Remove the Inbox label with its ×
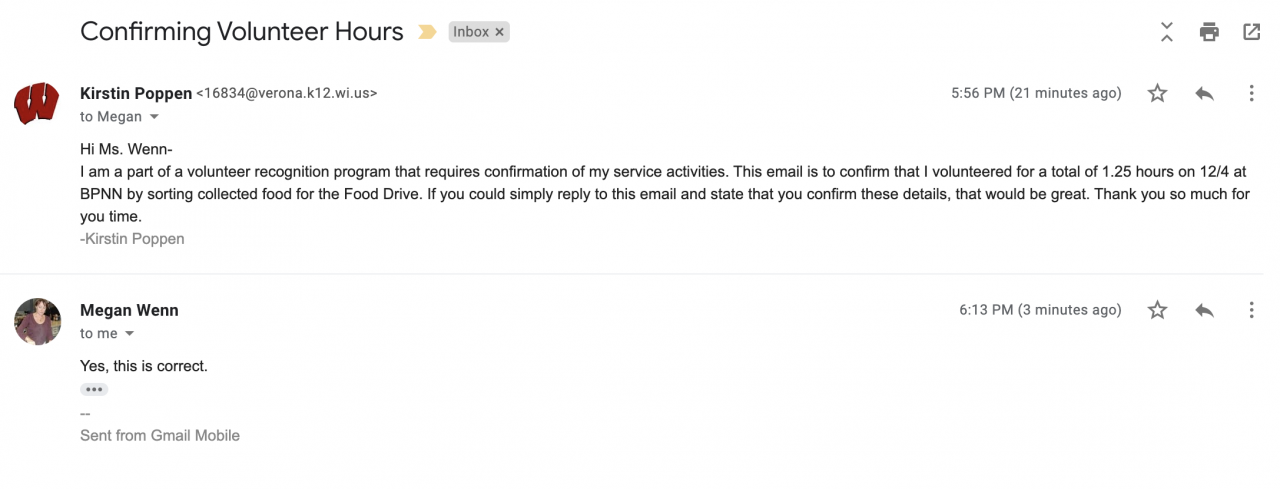 coord(500,32)
